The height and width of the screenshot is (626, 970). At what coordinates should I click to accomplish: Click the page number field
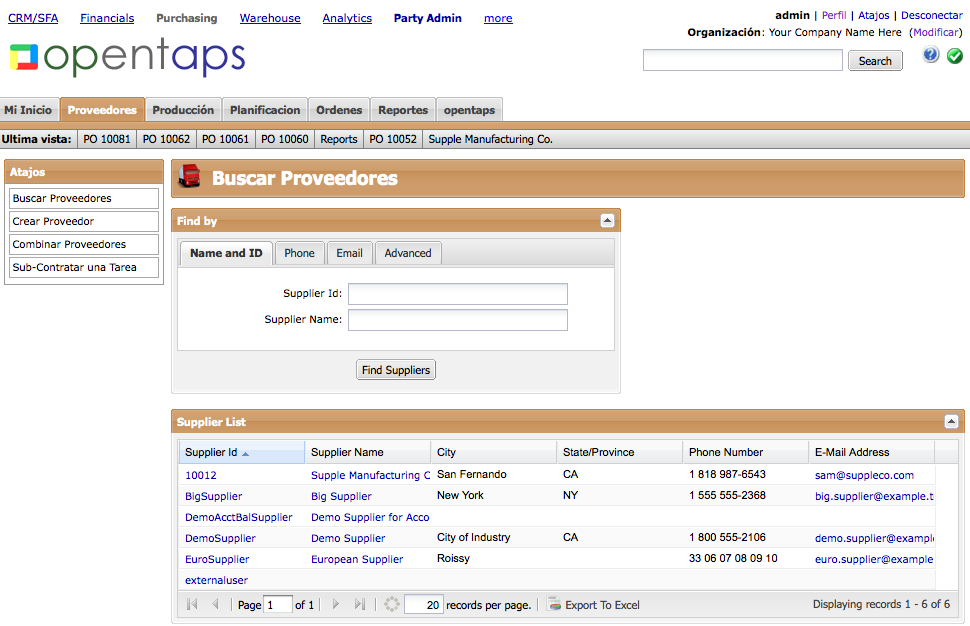tap(278, 604)
